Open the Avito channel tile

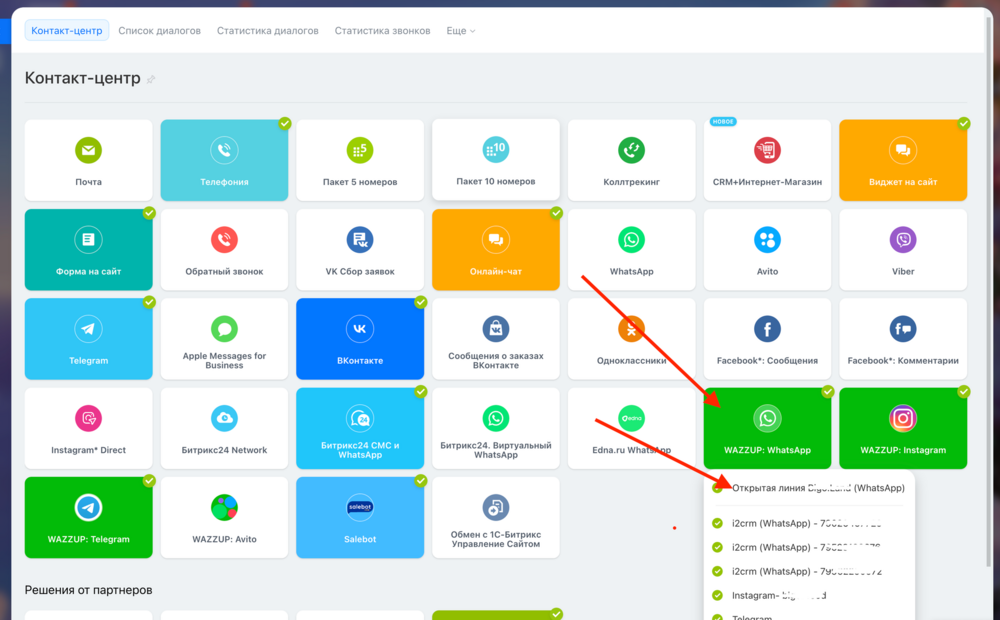[768, 249]
